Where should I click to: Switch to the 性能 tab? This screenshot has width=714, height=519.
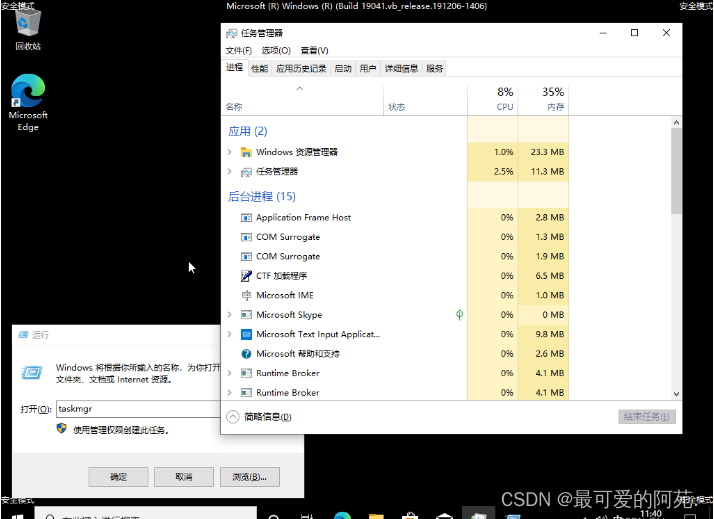260,69
